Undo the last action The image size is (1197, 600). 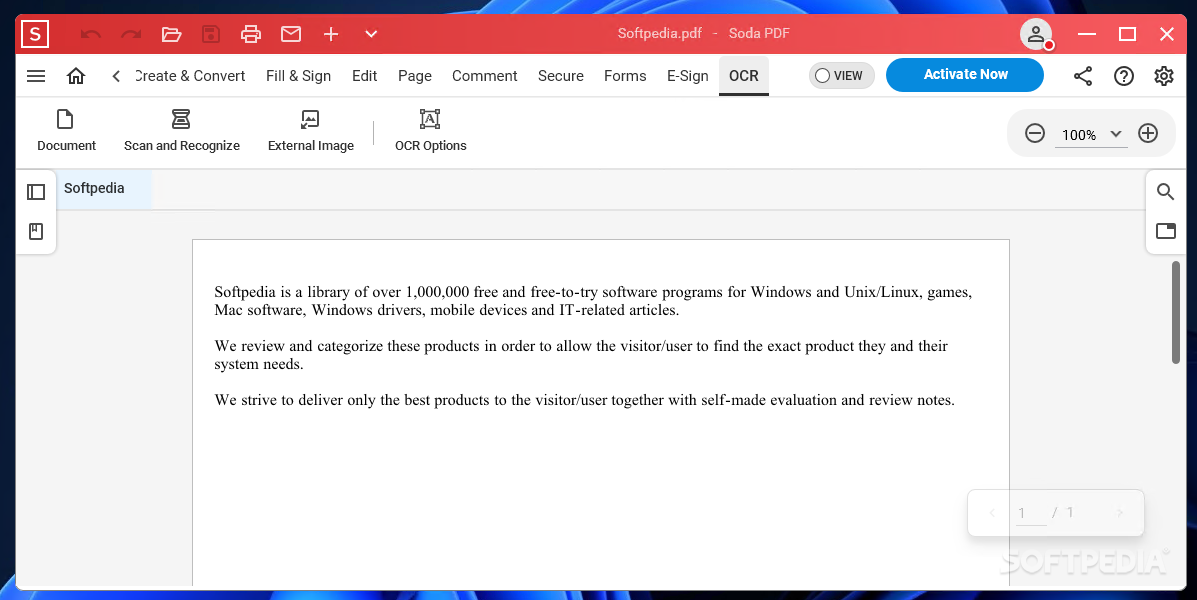coord(91,34)
